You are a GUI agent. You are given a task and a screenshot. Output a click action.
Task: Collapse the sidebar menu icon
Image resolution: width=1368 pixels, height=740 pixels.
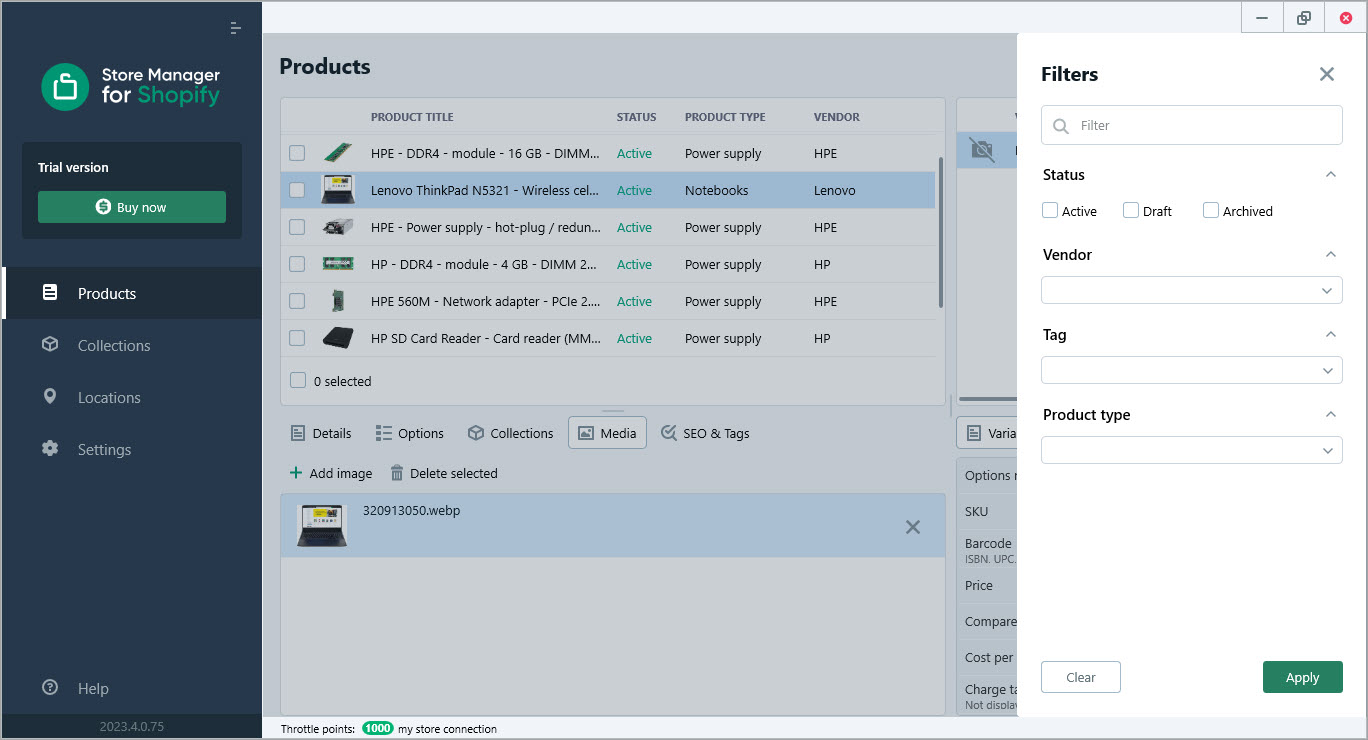(235, 28)
